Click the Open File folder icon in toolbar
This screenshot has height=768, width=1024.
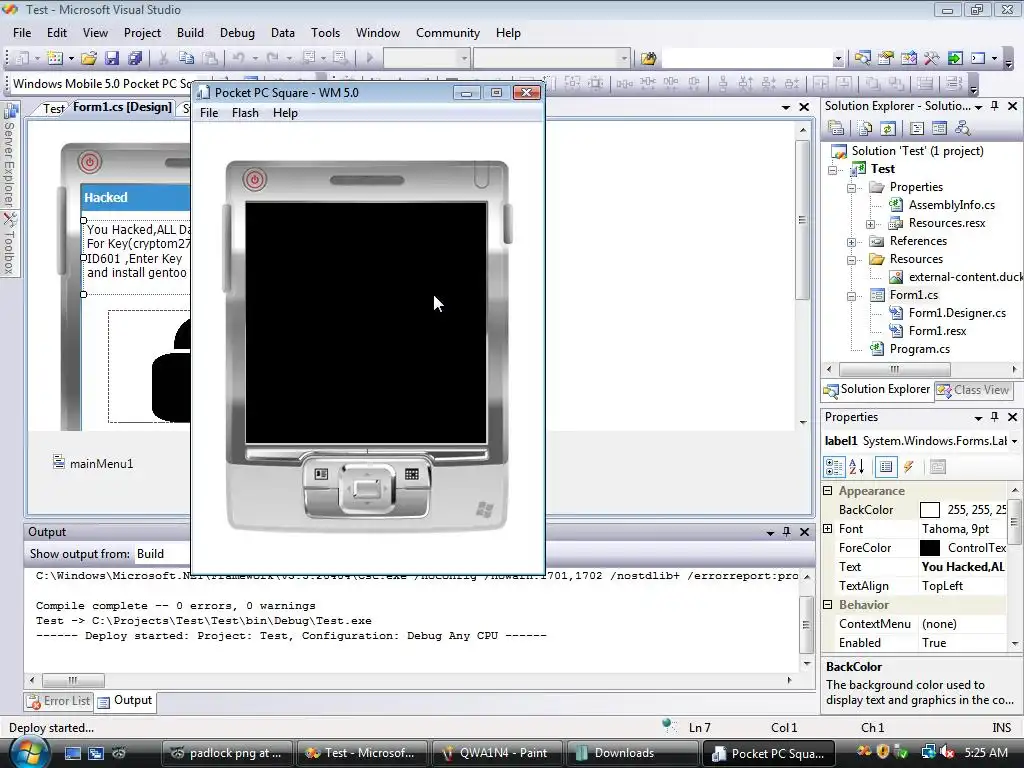(89, 59)
